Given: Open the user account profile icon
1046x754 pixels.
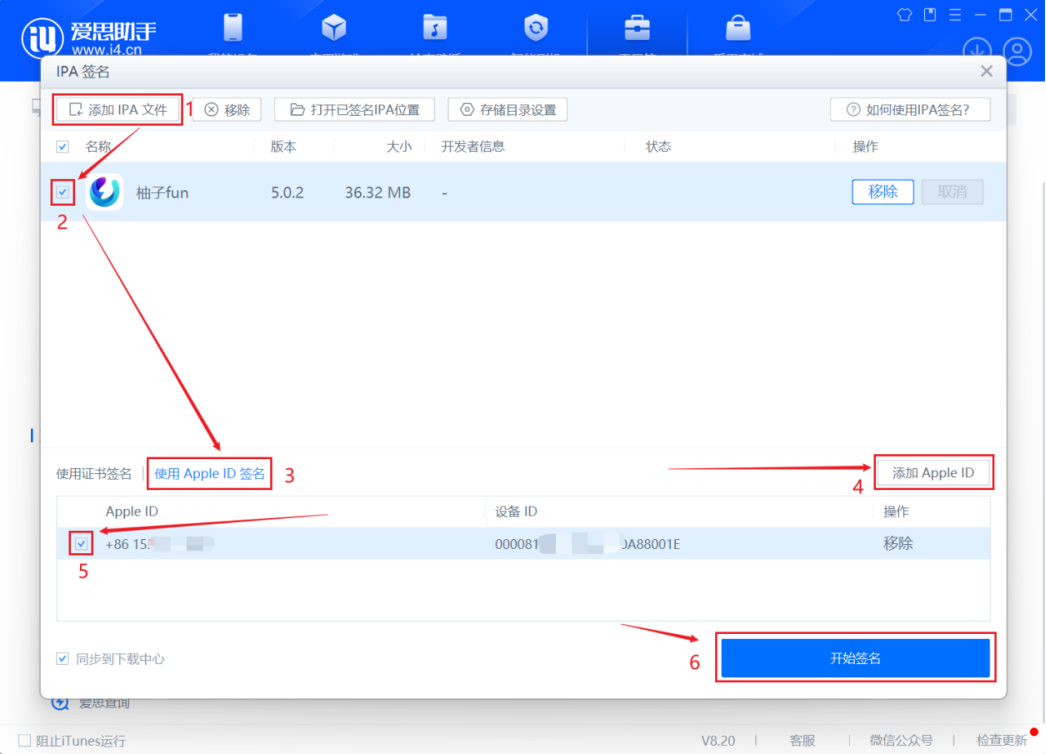Looking at the screenshot, I should [1018, 51].
